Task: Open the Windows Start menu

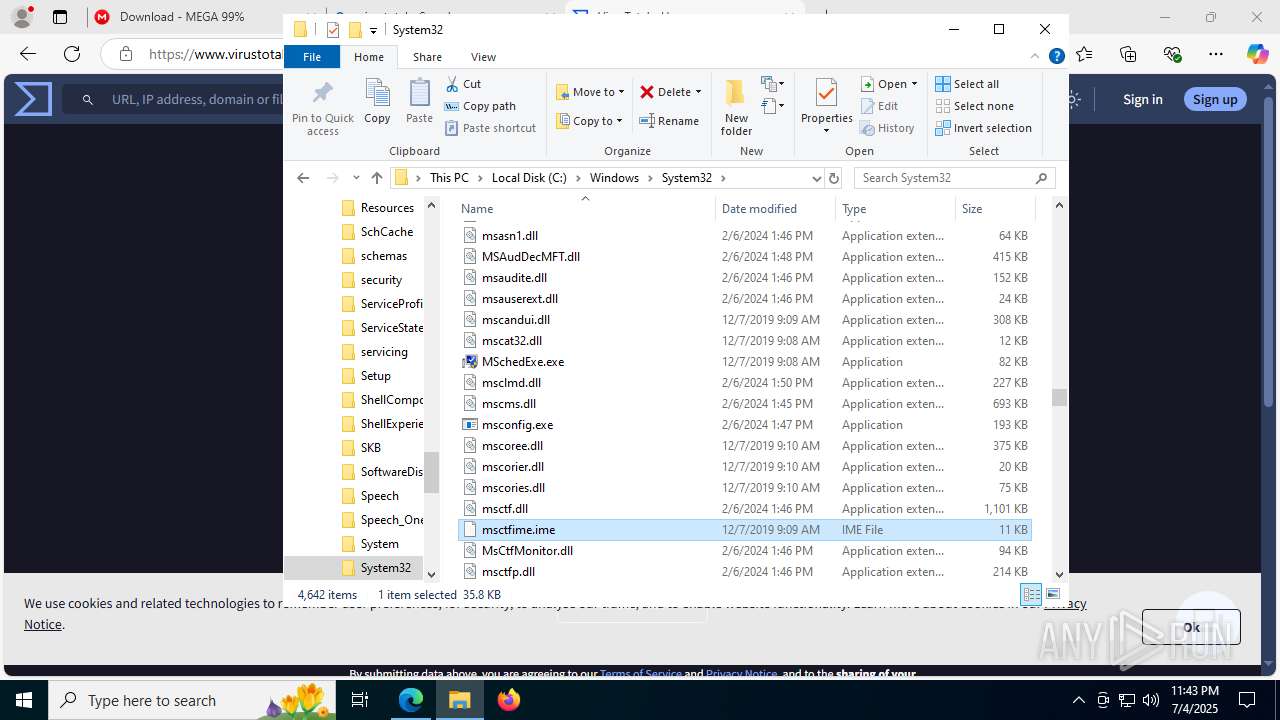Action: (x=23, y=700)
